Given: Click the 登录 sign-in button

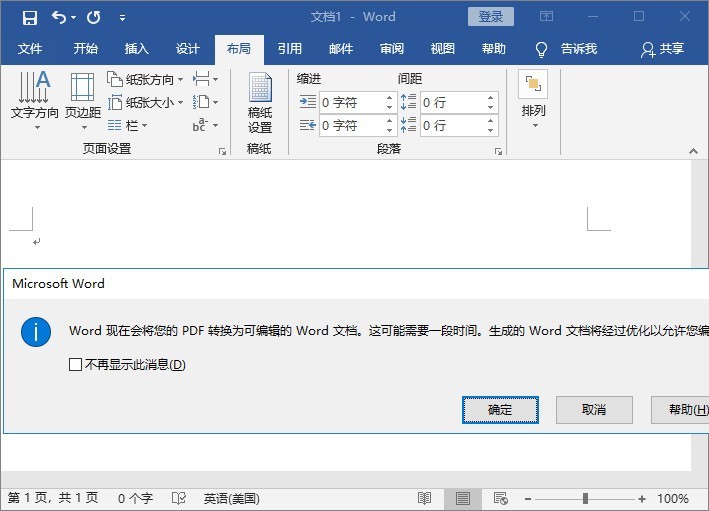Looking at the screenshot, I should (x=491, y=17).
